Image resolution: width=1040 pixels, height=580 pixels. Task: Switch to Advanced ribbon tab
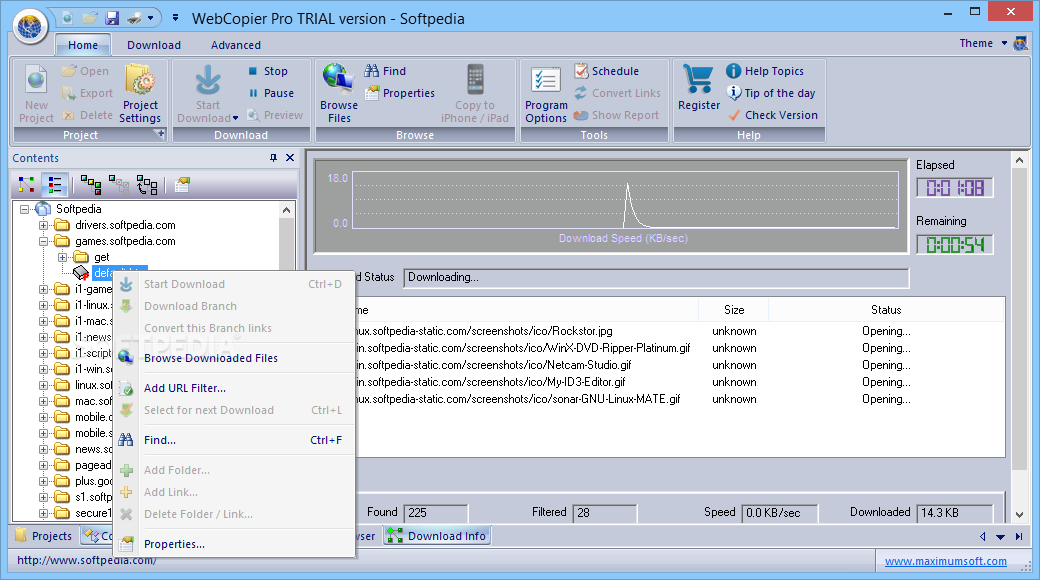(x=235, y=45)
